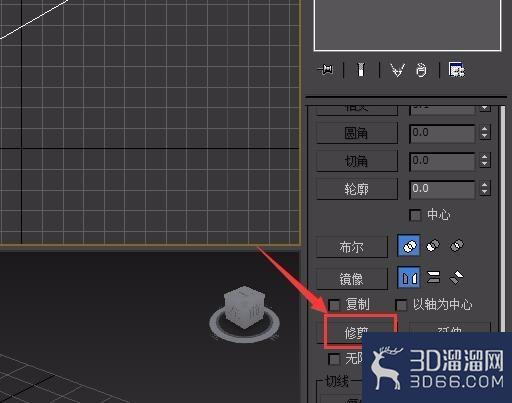
Task: Click the 轮廓 value spinner arrows
Action: pos(485,188)
